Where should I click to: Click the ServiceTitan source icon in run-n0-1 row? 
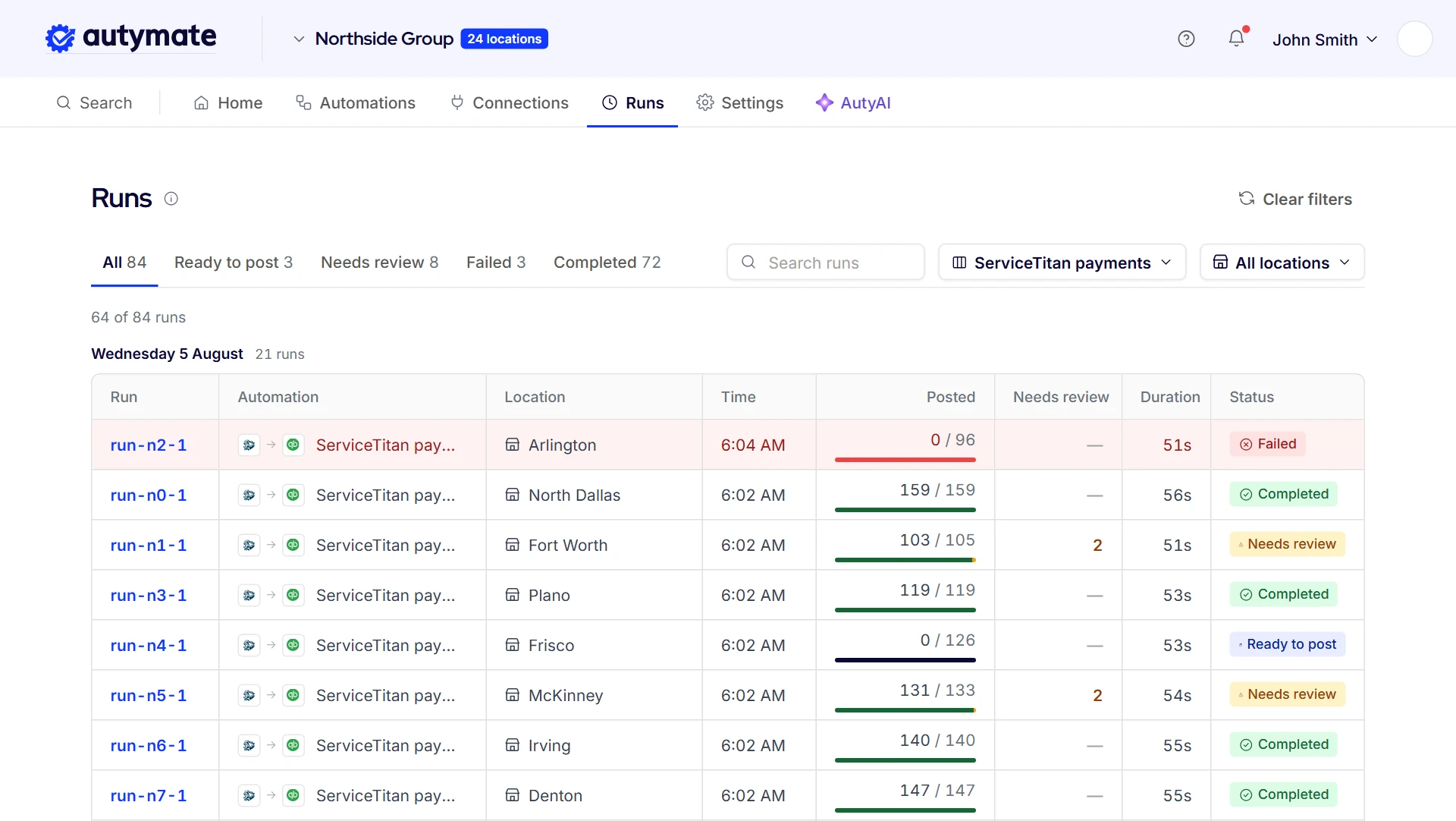pyautogui.click(x=249, y=495)
